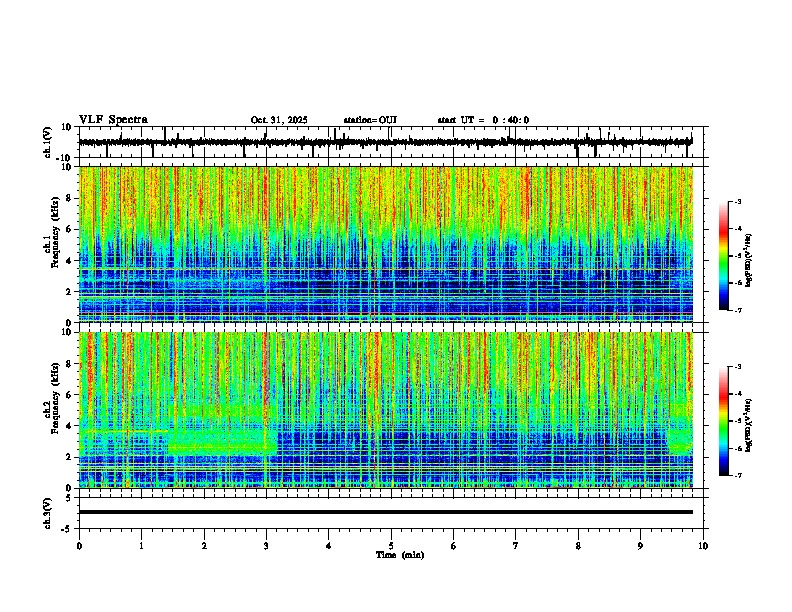This screenshot has width=792, height=612.
Task: Click the "-7" label on ch.2 color scale
Action: [738, 476]
